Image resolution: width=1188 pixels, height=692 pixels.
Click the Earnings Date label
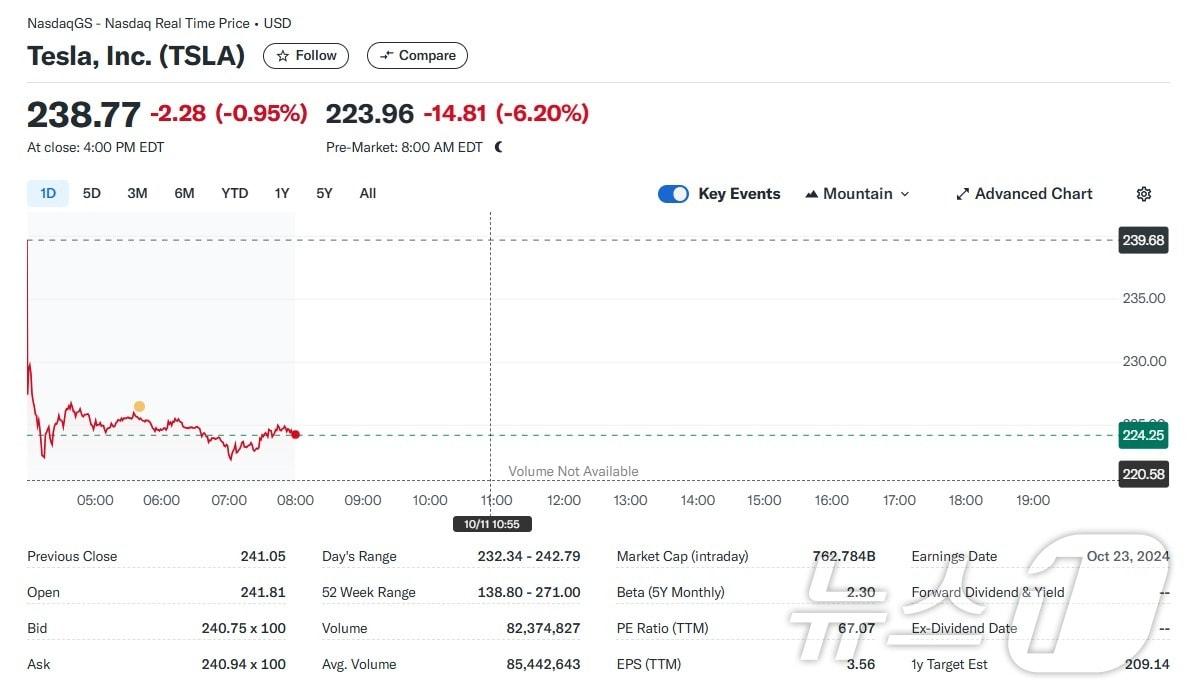(954, 556)
